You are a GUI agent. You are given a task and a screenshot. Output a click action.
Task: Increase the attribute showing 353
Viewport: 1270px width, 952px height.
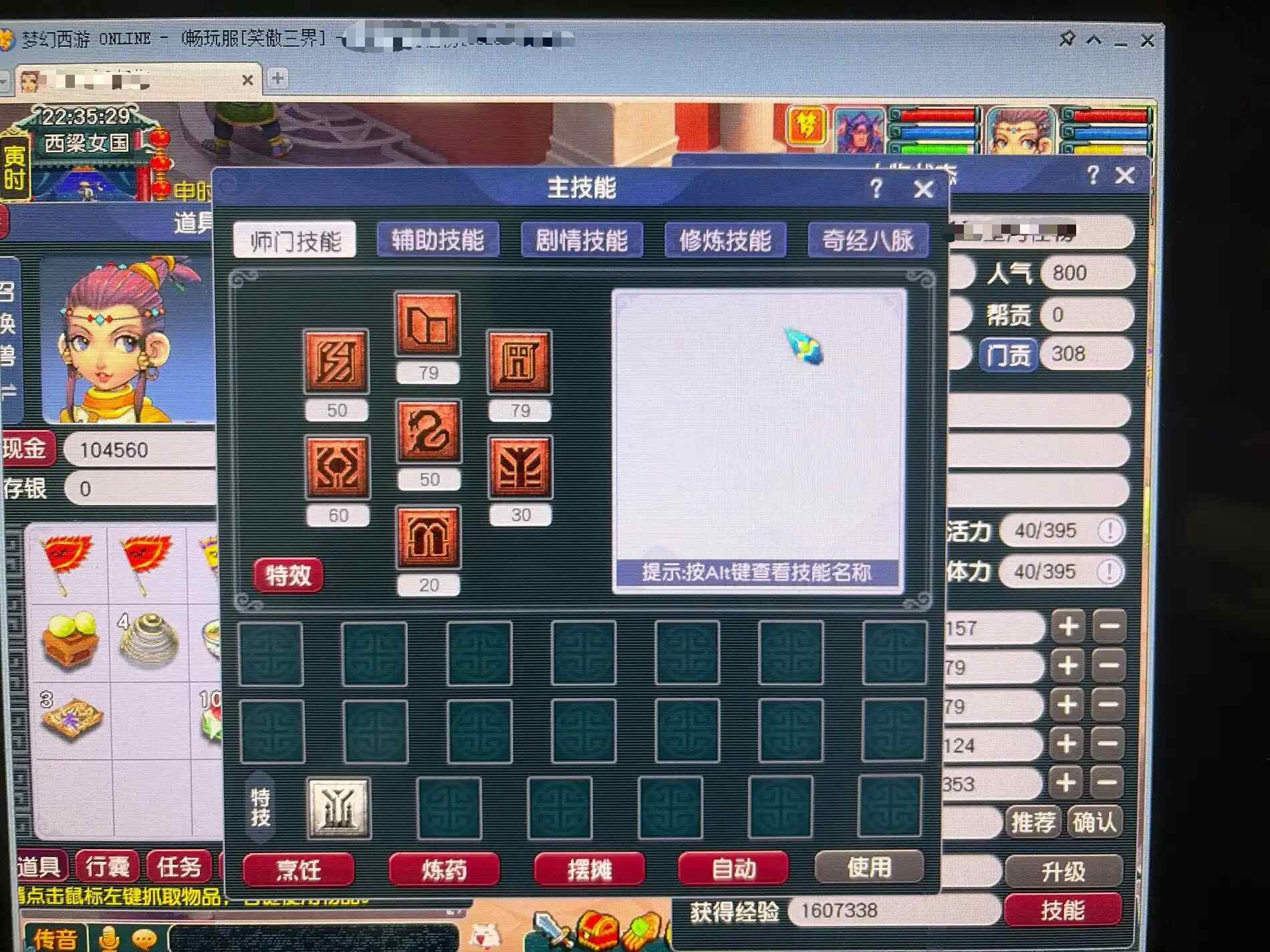pos(1066,782)
